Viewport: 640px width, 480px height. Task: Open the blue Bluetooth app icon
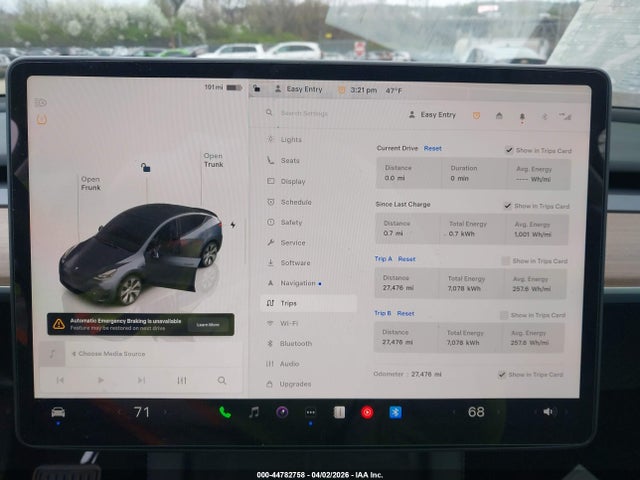395,412
